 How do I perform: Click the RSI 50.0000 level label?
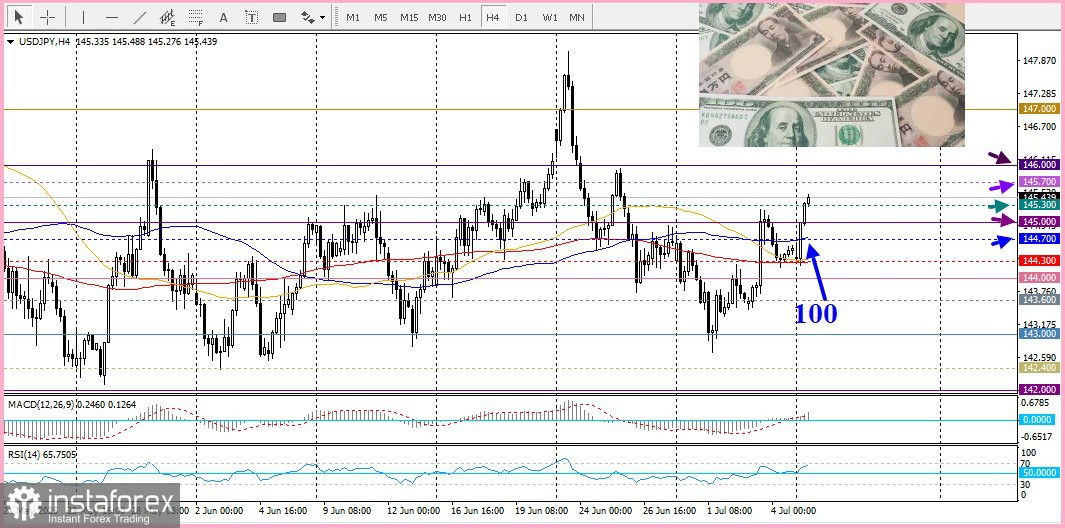pos(1039,472)
